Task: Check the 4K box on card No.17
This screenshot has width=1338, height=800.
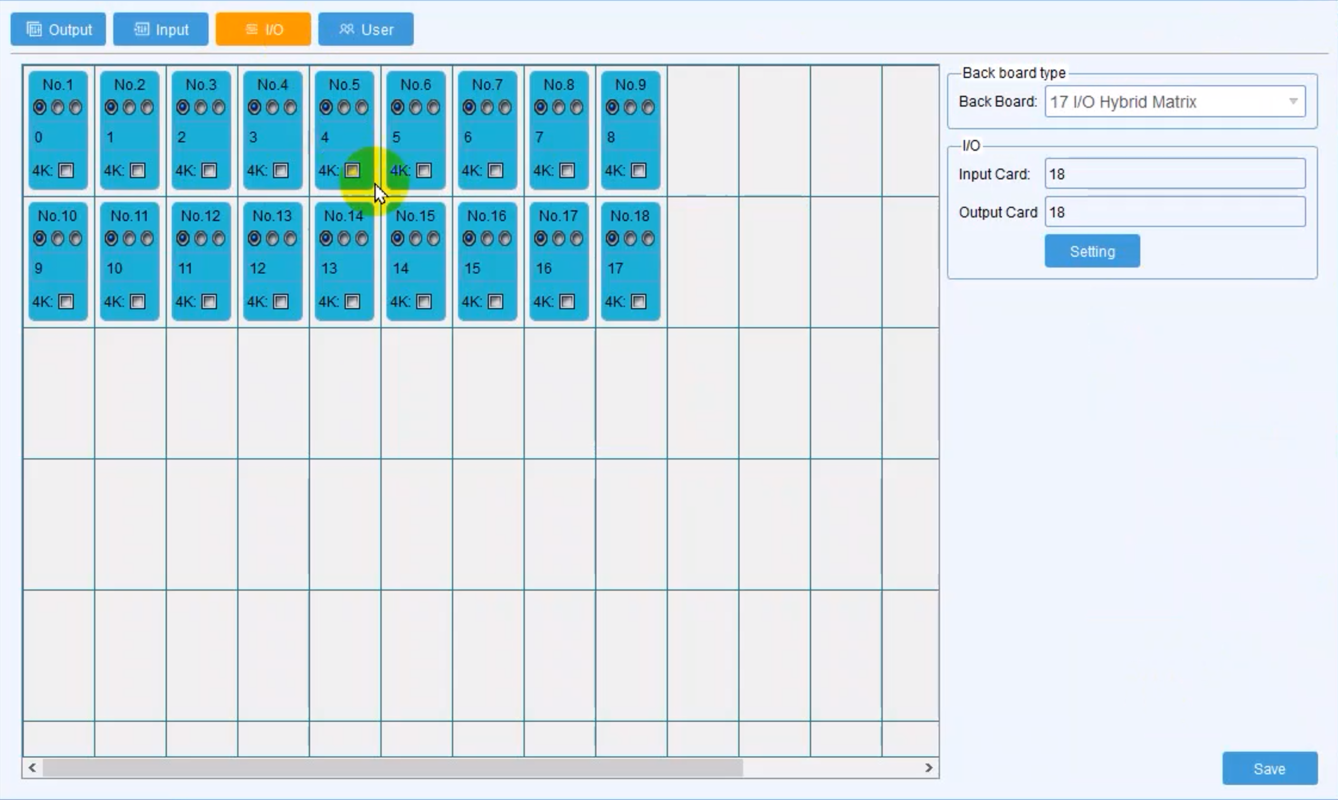Action: click(x=567, y=302)
